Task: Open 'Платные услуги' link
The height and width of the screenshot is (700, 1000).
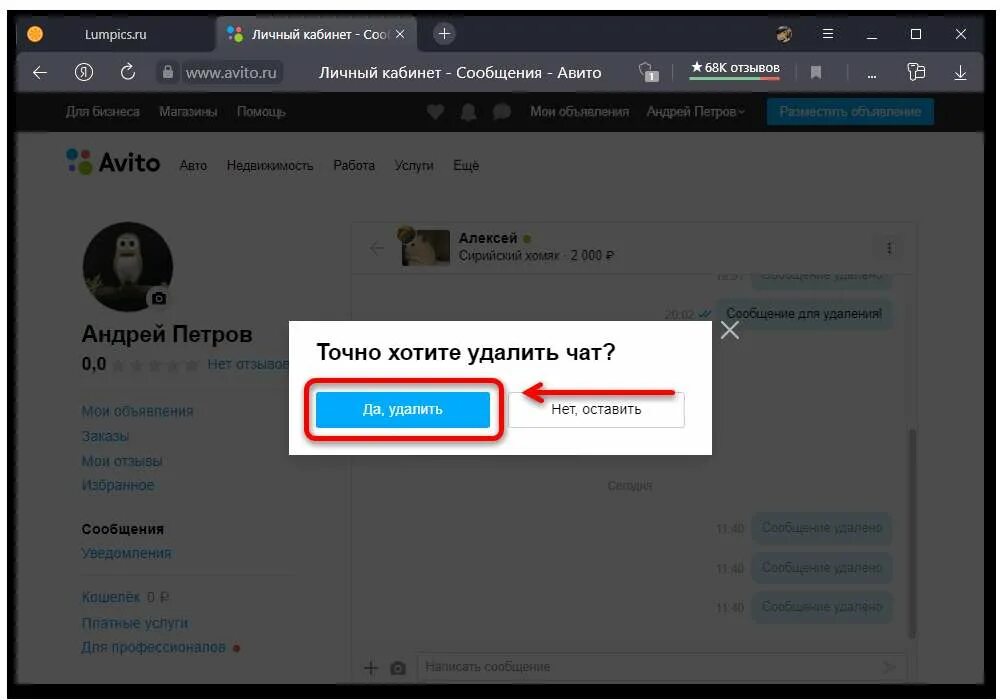Action: pyautogui.click(x=135, y=623)
